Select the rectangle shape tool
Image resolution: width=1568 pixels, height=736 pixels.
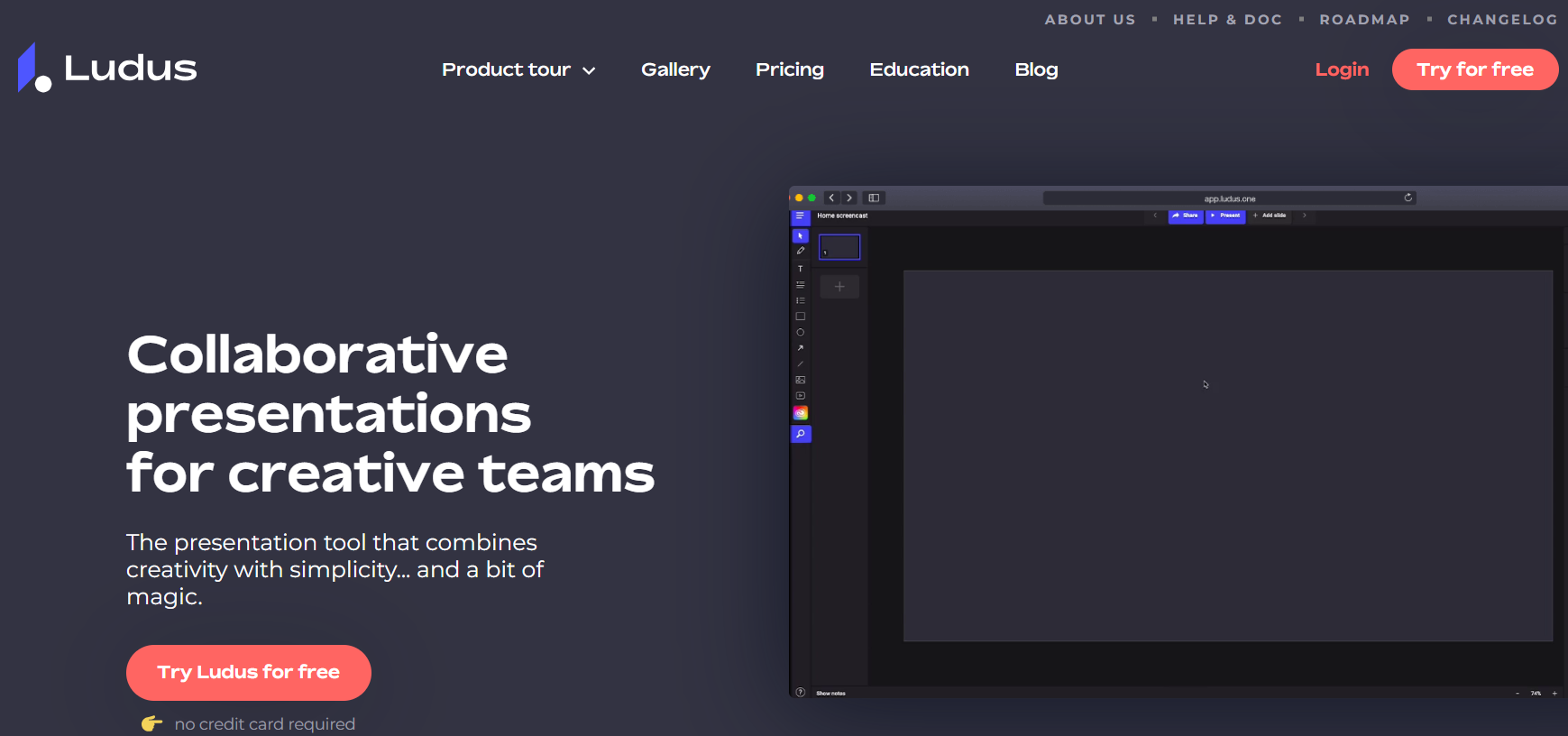click(x=800, y=317)
